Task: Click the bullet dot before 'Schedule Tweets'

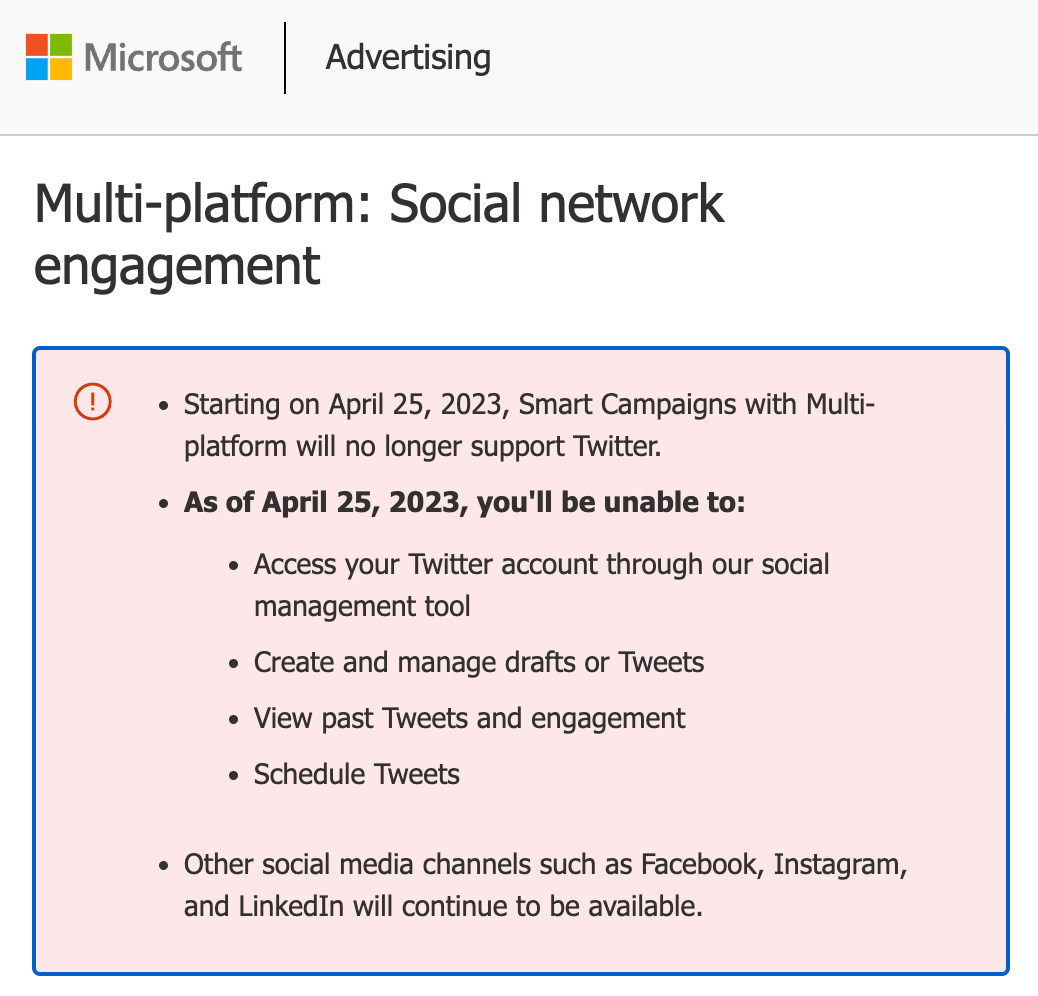Action: point(233,776)
